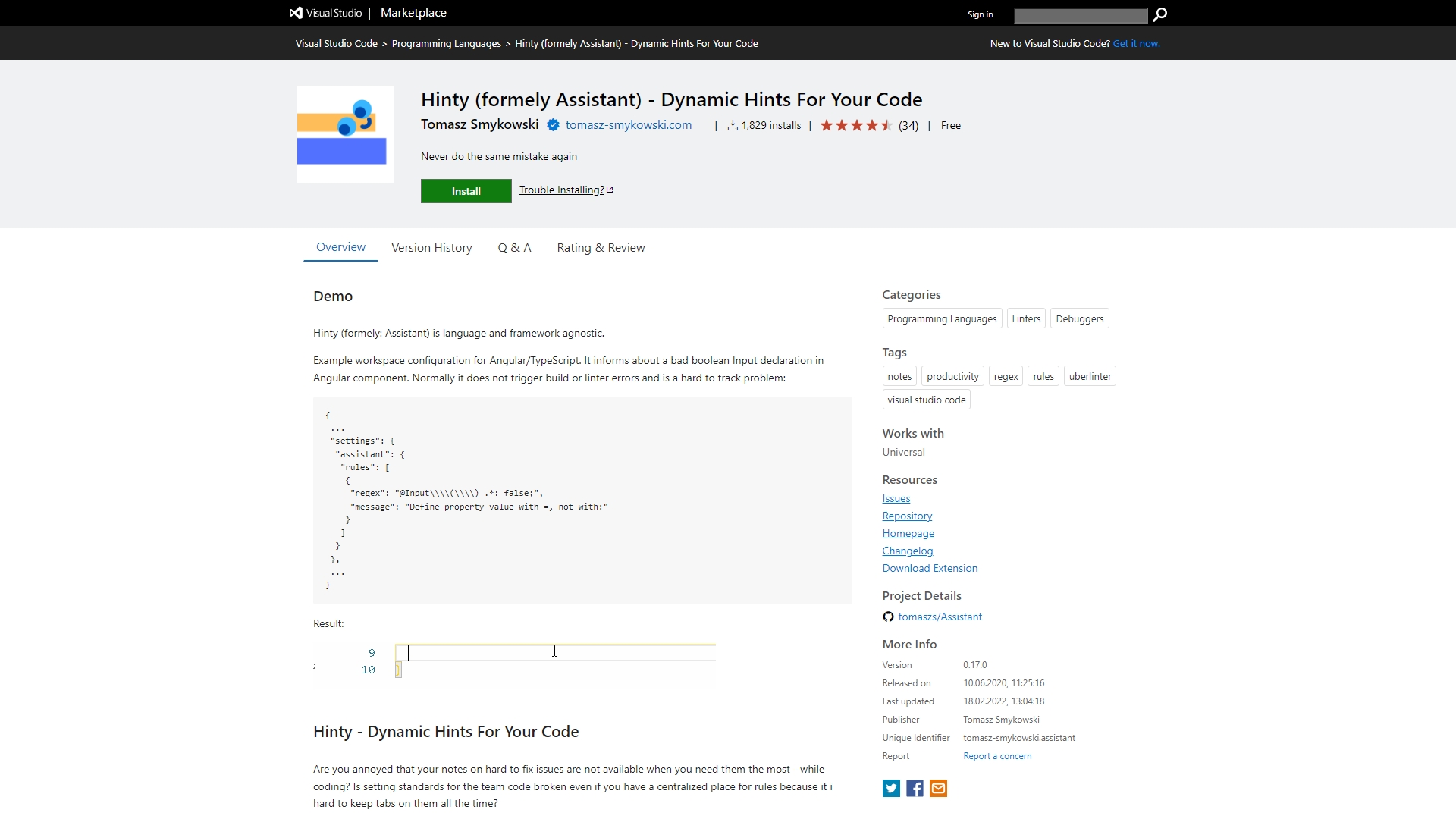This screenshot has width=1456, height=819.
Task: Go to Marketplace home link
Action: pos(413,13)
